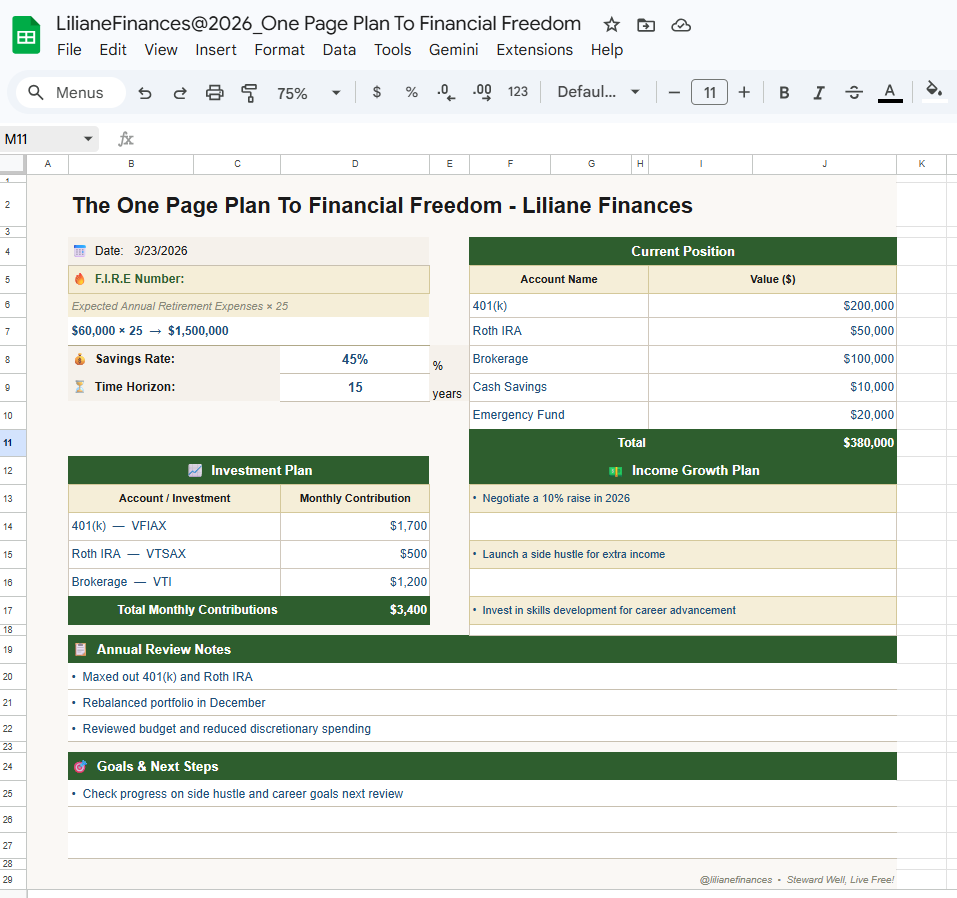Toggle bold formatting in the toolbar
Viewport: 957px width, 898px height.
(x=784, y=92)
